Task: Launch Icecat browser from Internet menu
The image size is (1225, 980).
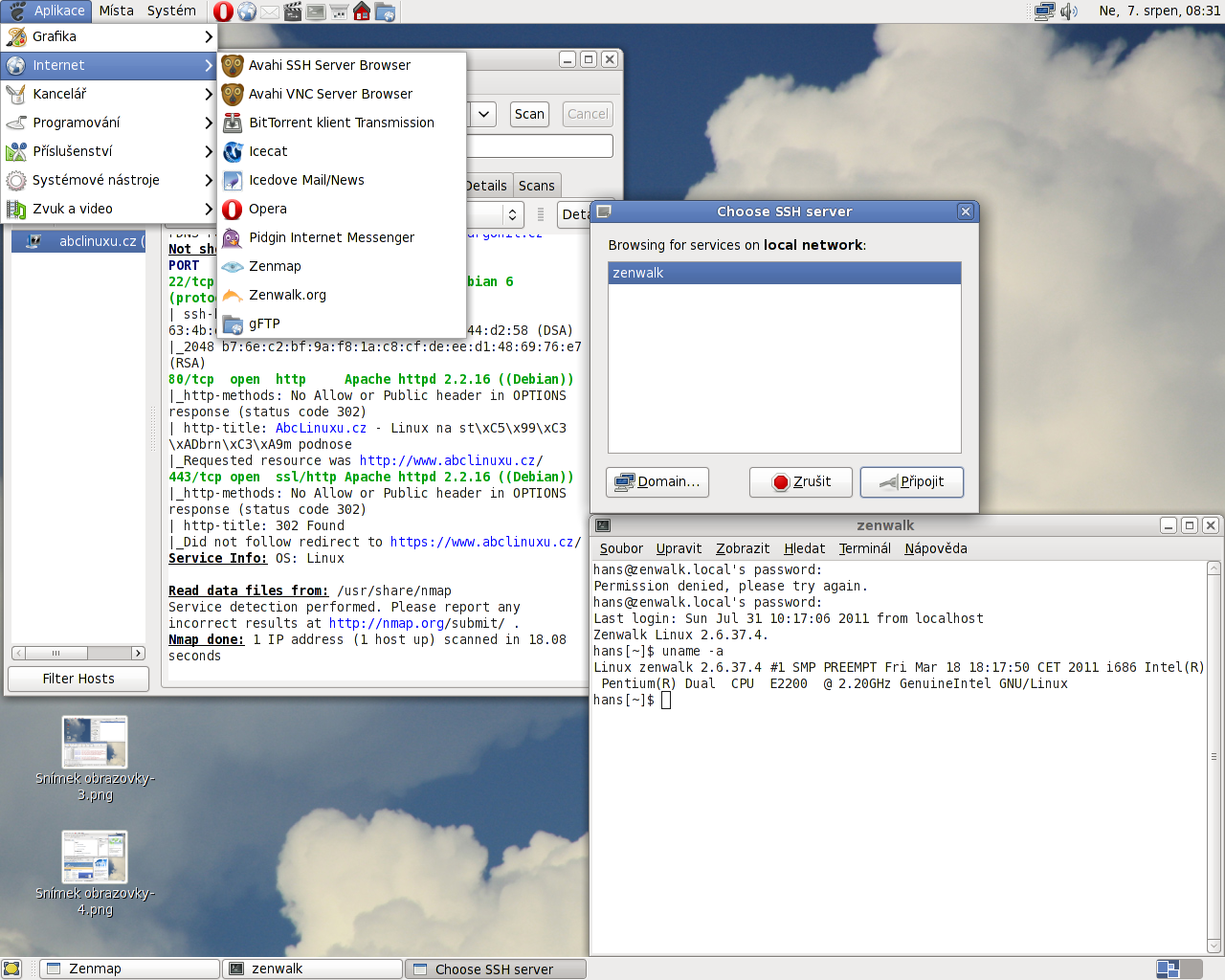Action: 343,151
